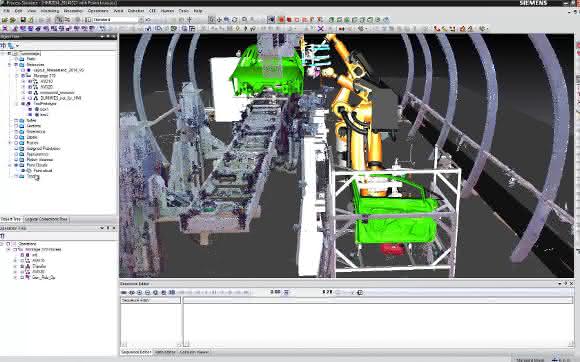580x362 pixels.
Task: Open the Operation Tree panel dropdown arrow
Action: tap(102, 228)
